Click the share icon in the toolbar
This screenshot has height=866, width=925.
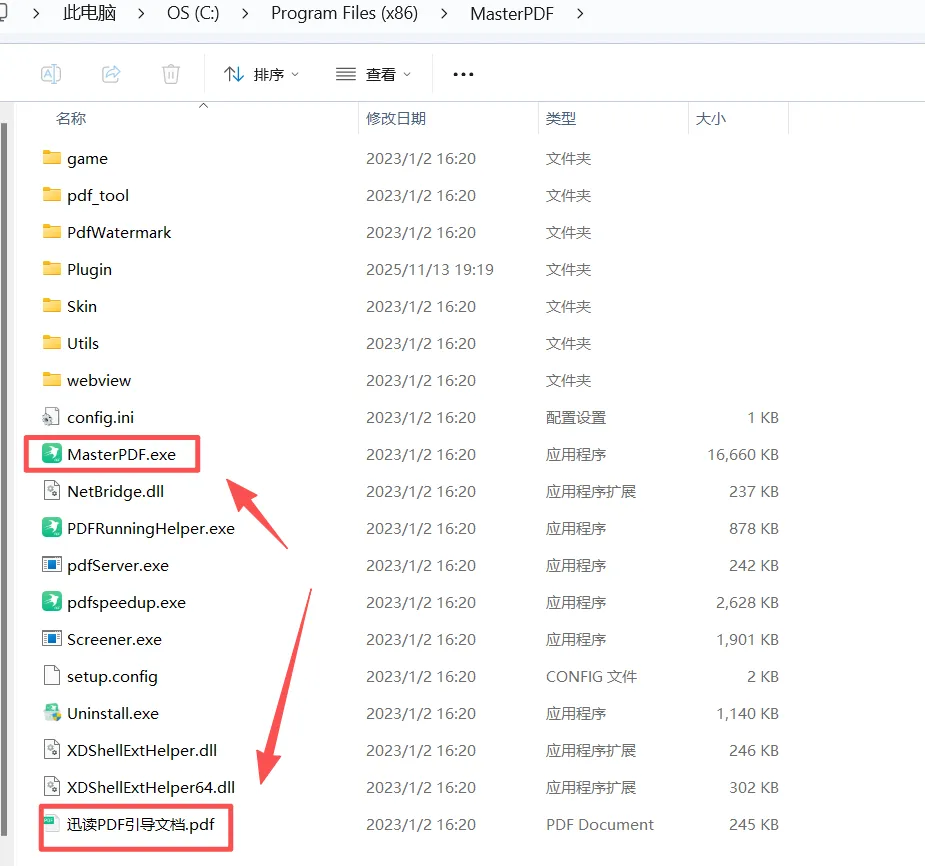110,73
